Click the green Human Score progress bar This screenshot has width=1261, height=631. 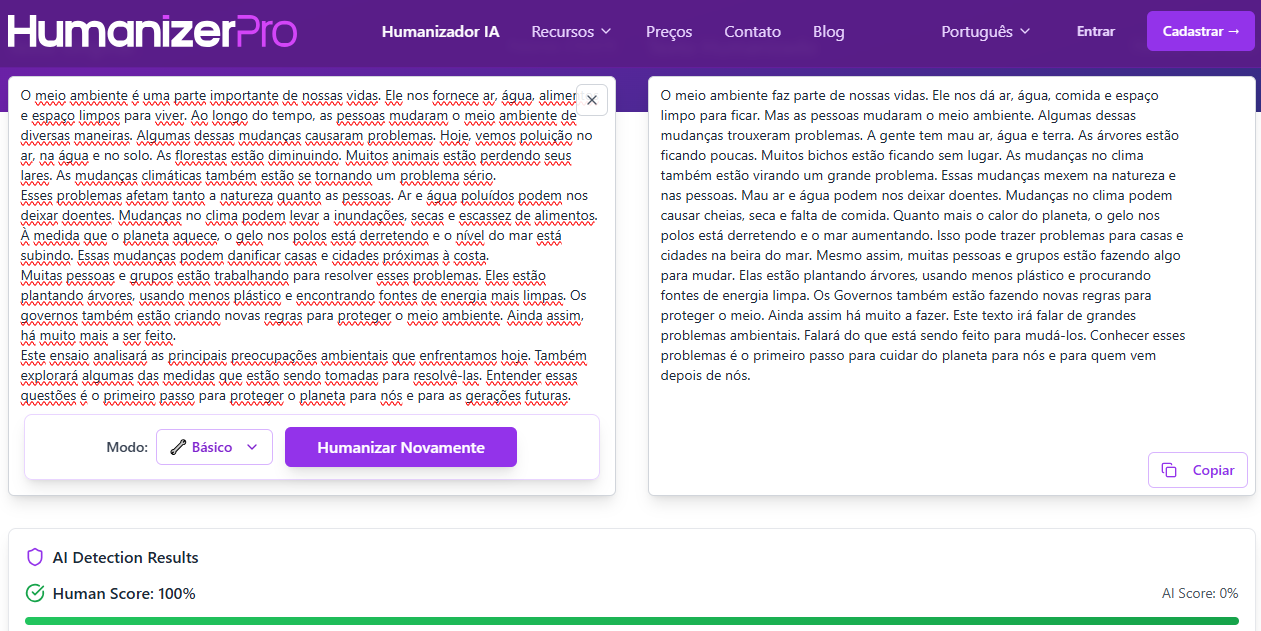[x=630, y=621]
